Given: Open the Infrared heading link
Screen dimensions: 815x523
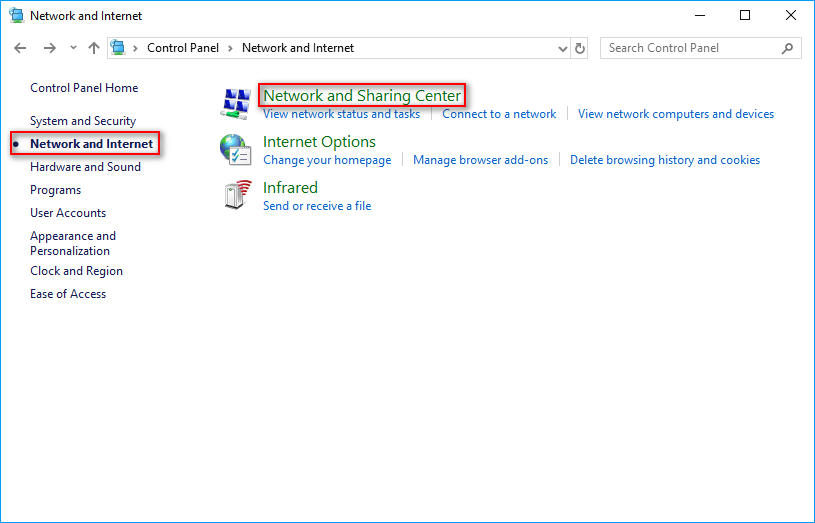Looking at the screenshot, I should tap(290, 187).
